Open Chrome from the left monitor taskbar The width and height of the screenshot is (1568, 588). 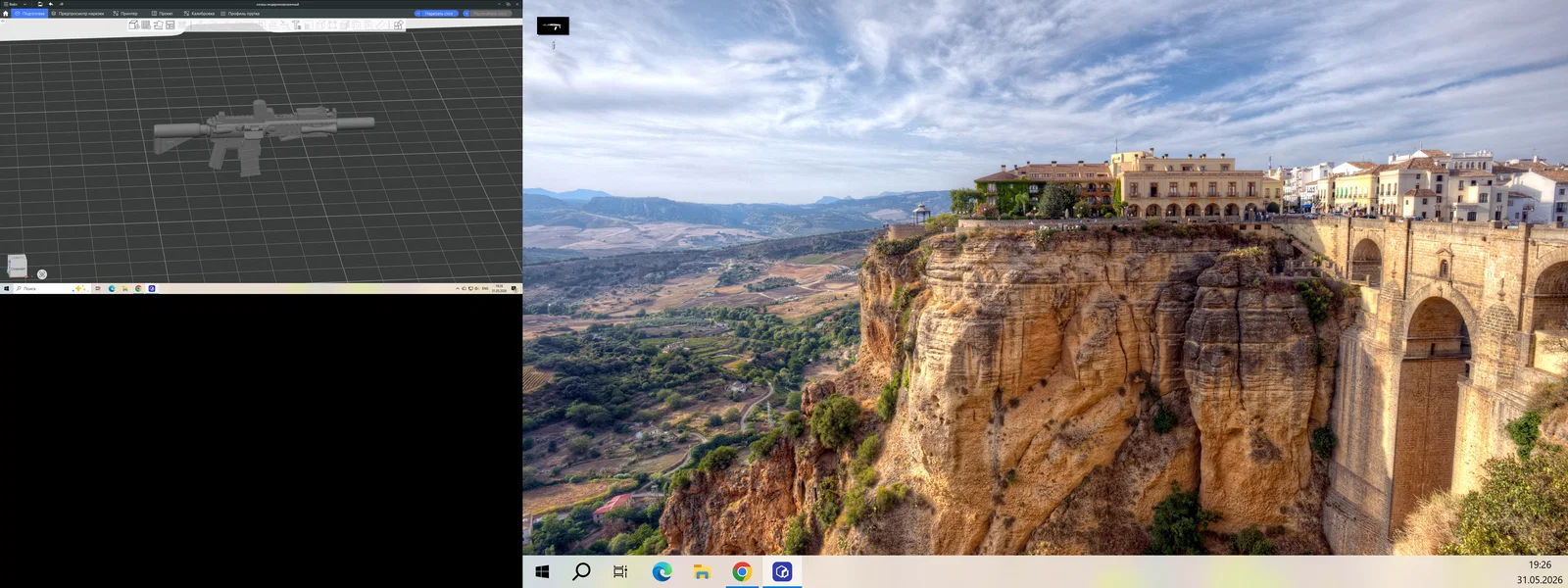click(x=138, y=288)
